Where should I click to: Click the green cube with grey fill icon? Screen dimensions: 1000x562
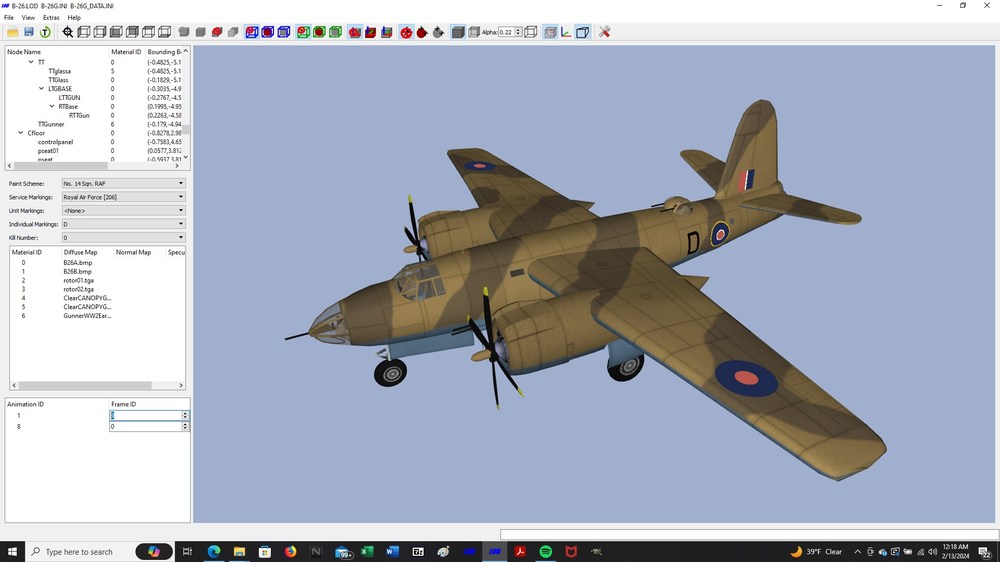pyautogui.click(x=335, y=32)
